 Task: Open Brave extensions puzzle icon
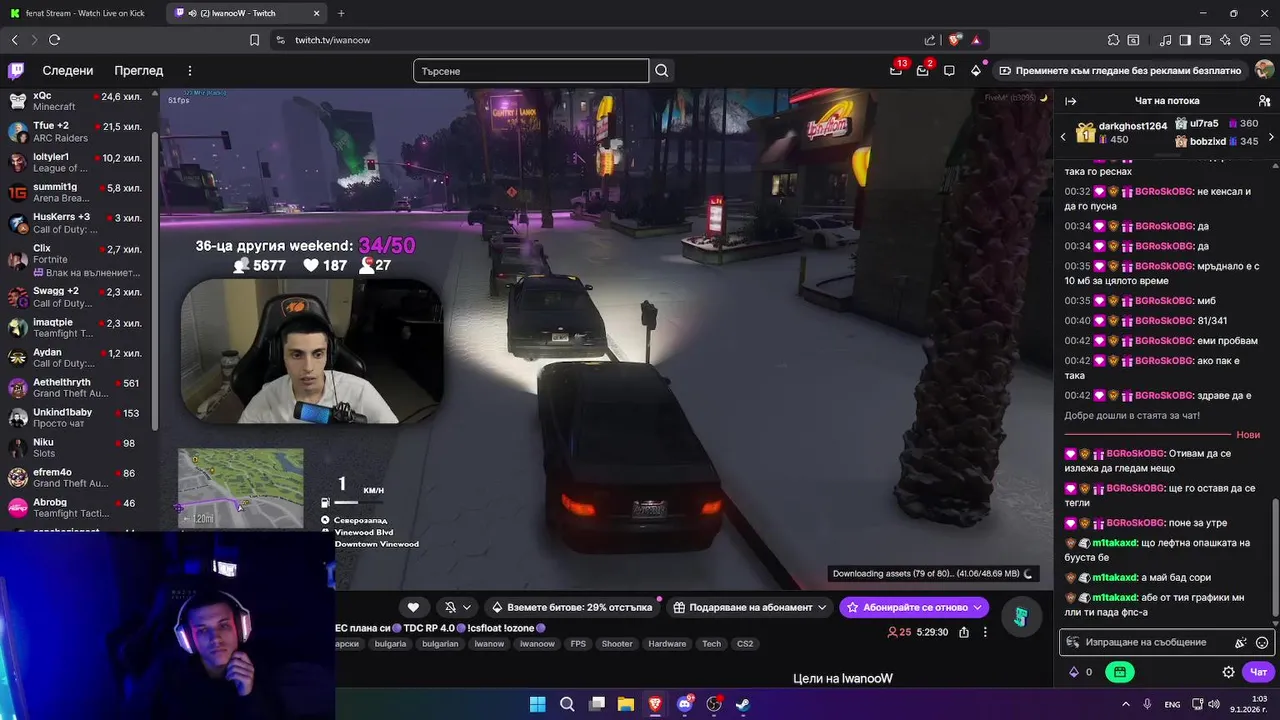pos(1113,40)
